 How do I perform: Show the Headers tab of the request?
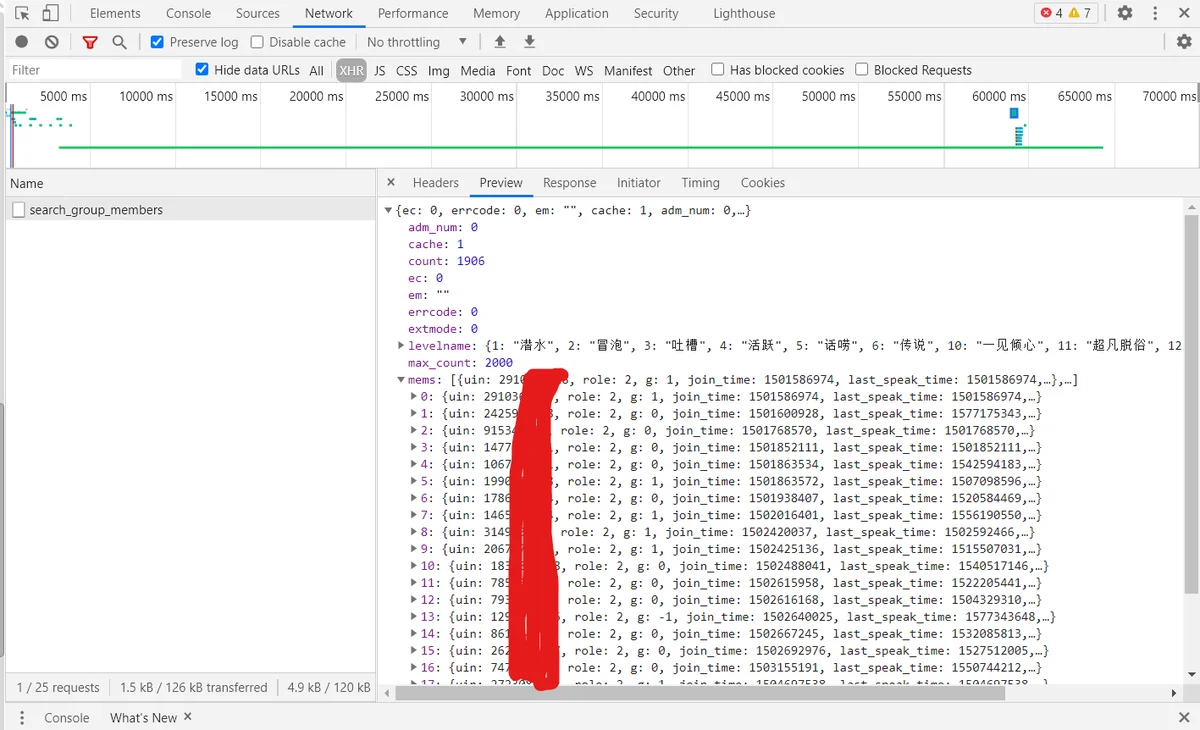point(436,183)
